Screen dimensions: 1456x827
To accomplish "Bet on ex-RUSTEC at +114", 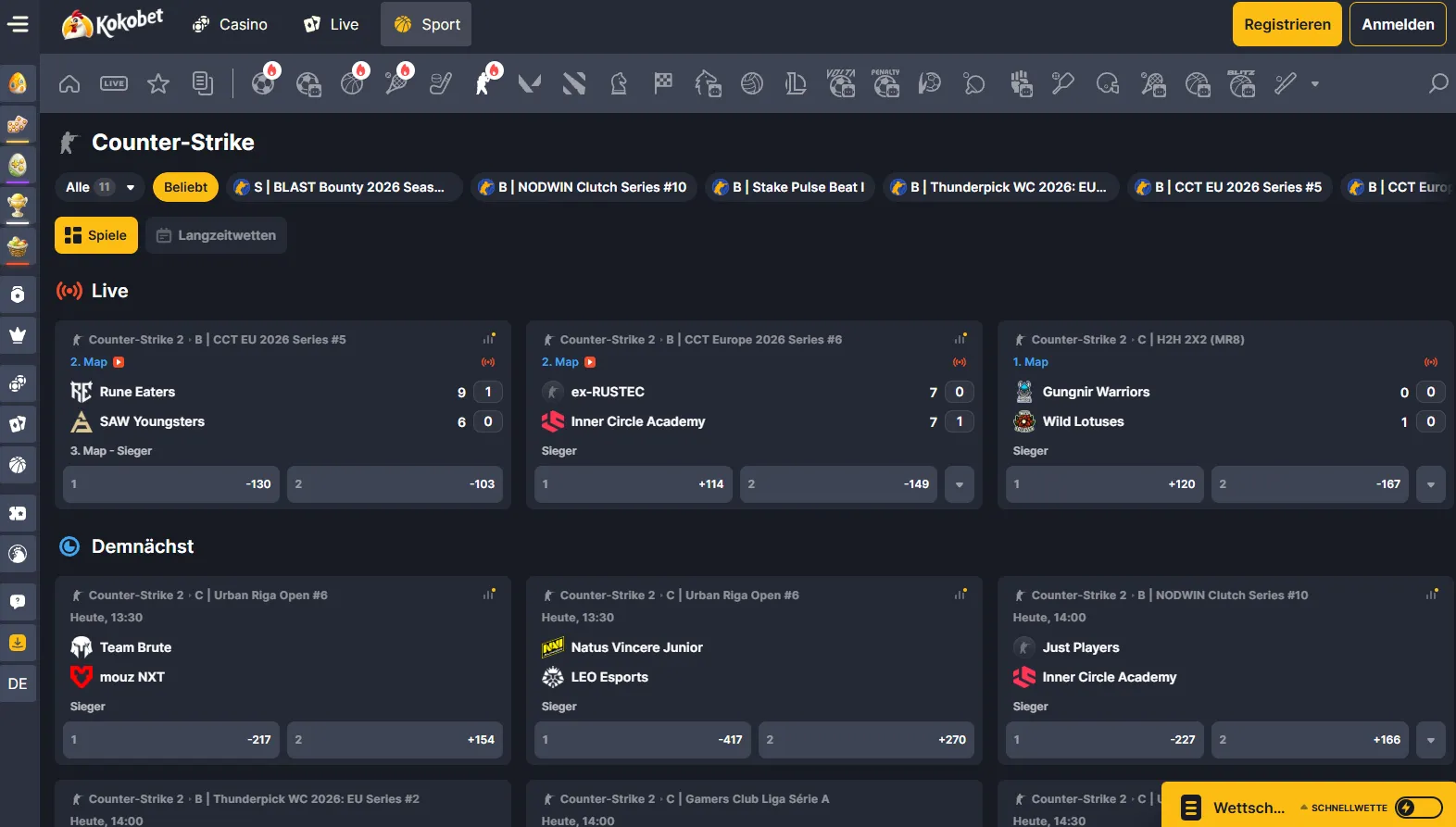I will [634, 484].
